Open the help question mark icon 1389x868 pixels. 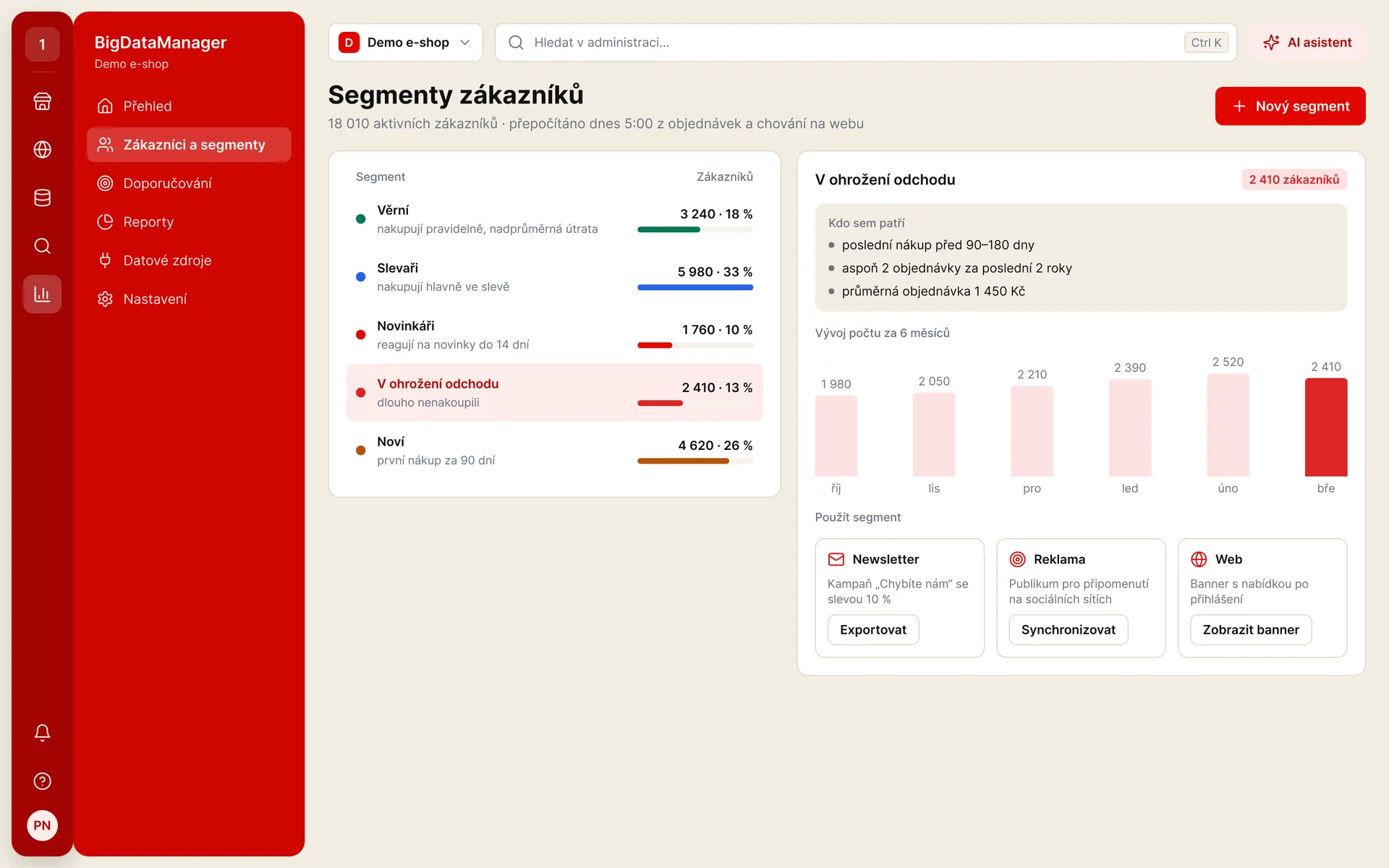click(42, 781)
